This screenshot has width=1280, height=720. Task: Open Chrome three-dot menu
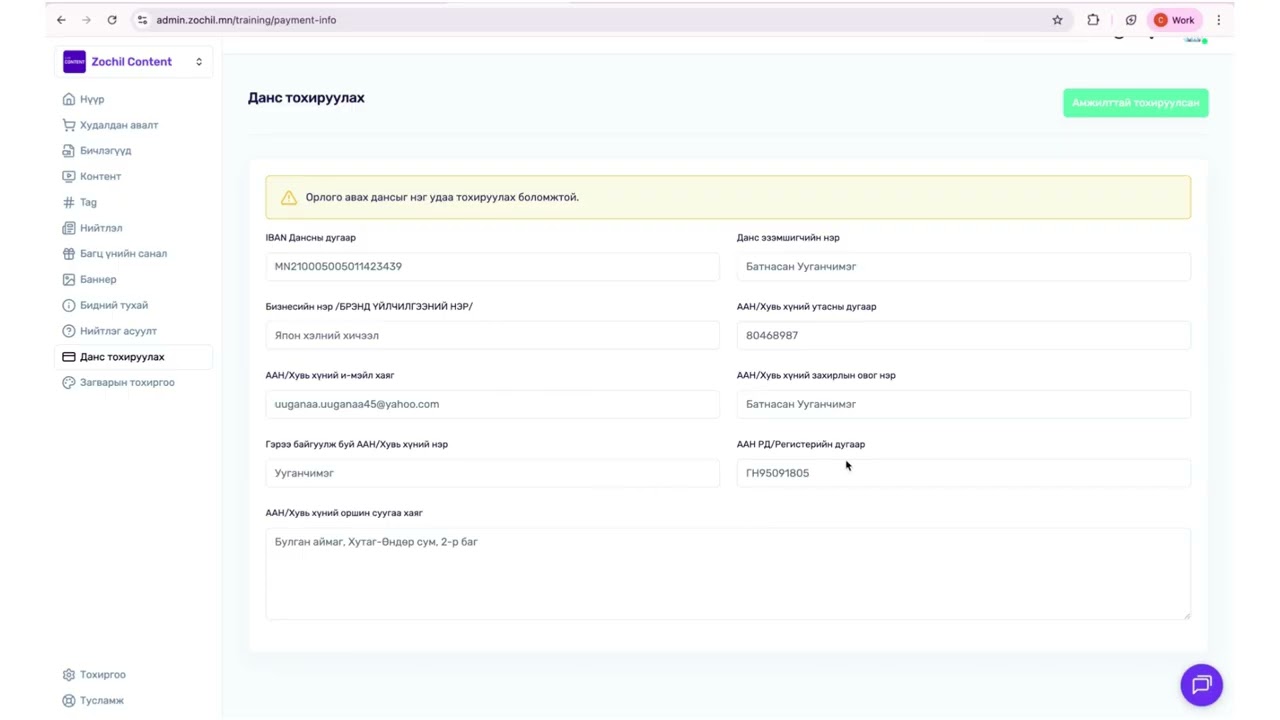click(x=1218, y=20)
